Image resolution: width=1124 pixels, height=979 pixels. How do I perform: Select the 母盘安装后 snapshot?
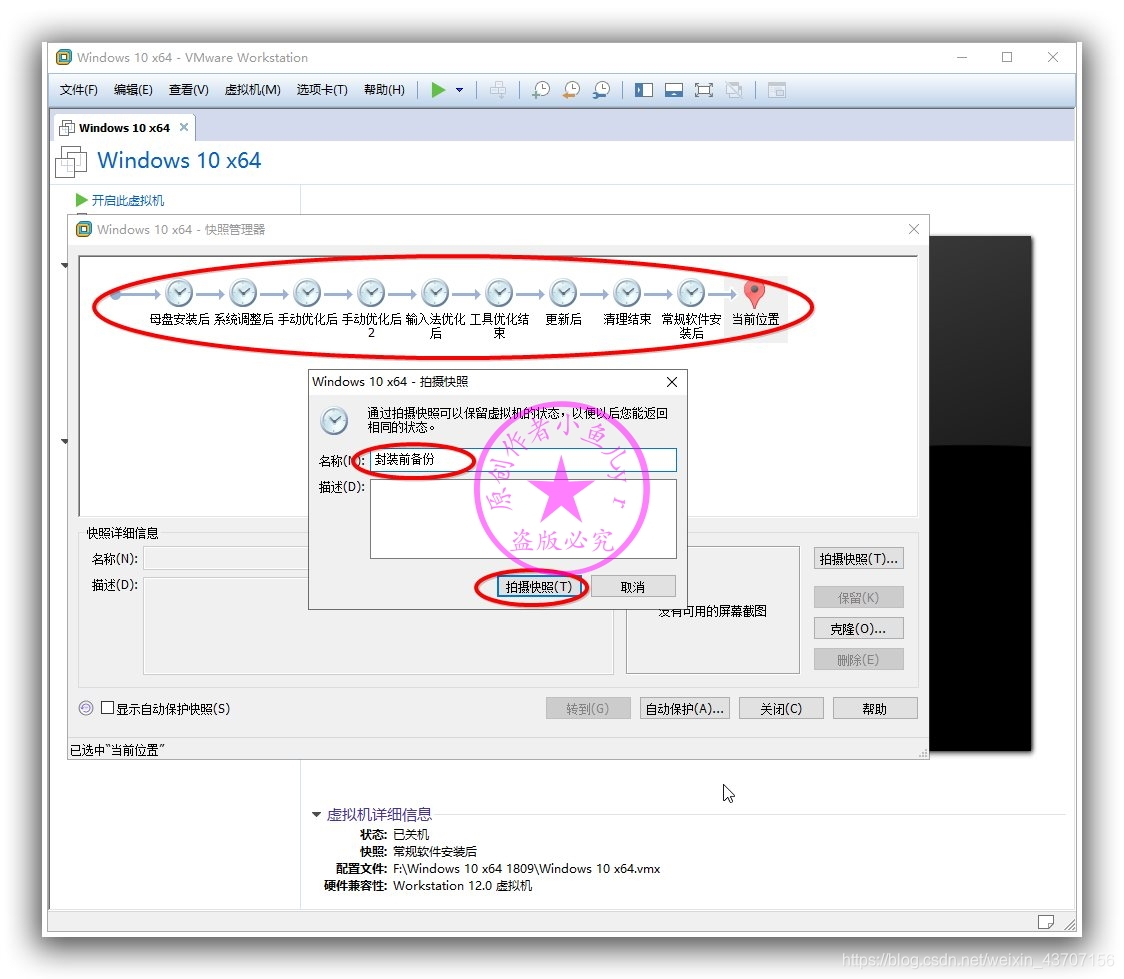coord(178,292)
